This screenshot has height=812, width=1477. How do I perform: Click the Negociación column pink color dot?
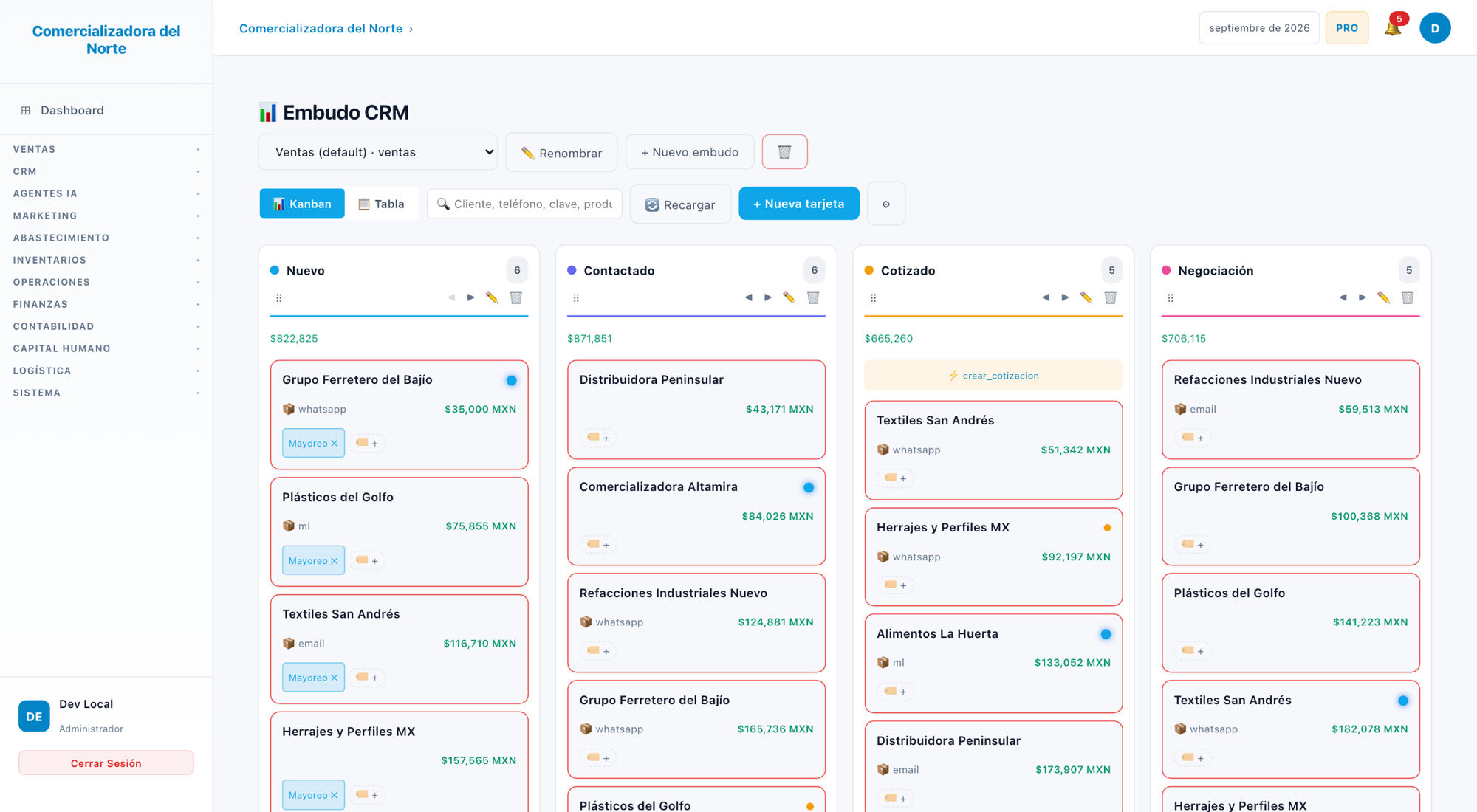coord(1166,270)
